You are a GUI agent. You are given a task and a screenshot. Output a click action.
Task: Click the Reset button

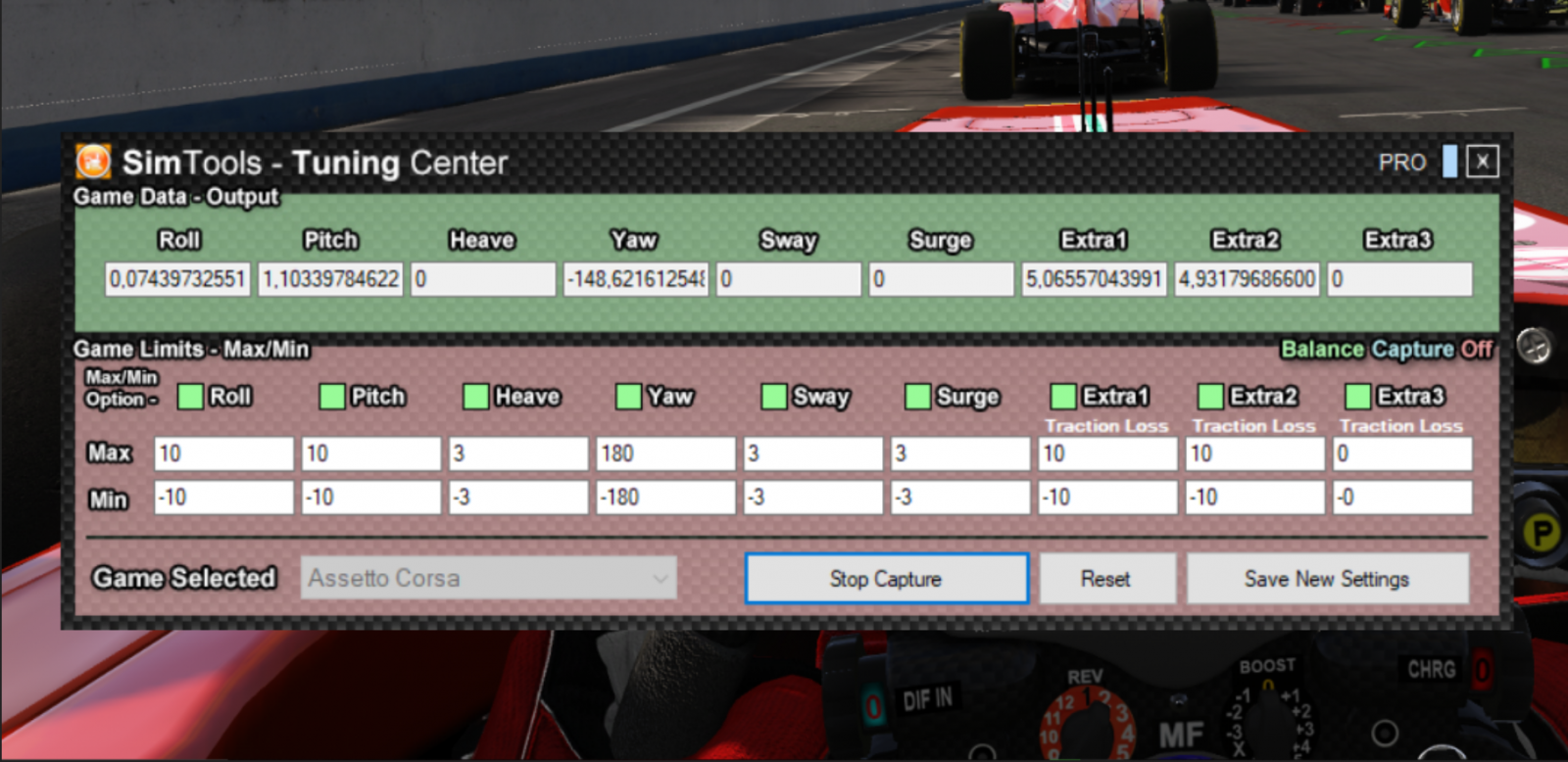coord(1106,579)
